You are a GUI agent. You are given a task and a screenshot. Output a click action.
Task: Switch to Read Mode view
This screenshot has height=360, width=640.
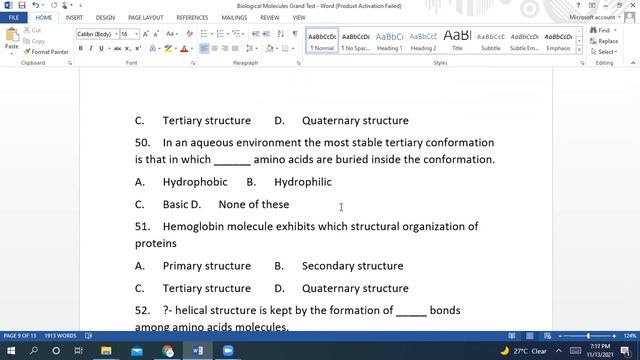[x=511, y=336]
